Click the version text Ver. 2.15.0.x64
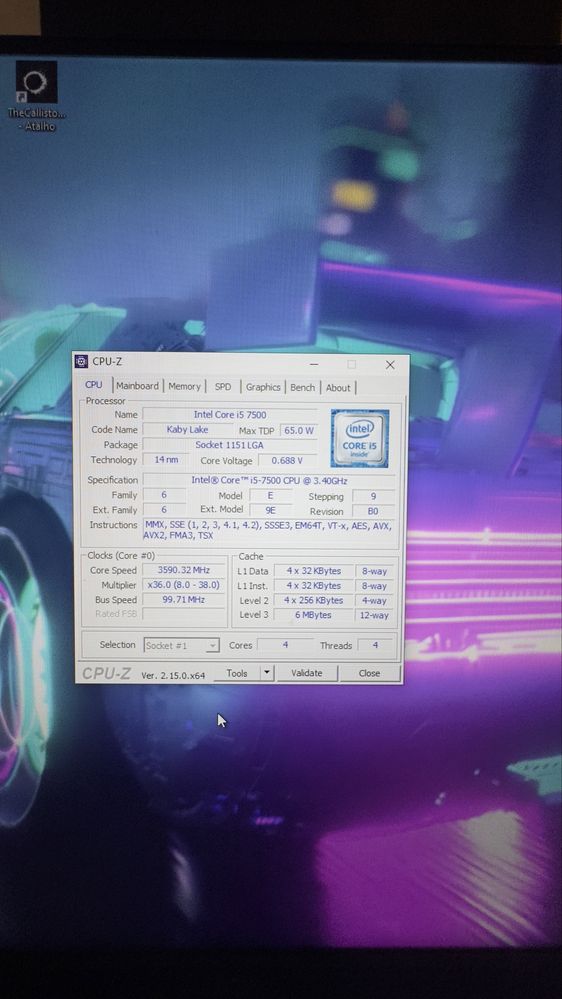Viewport: 562px width, 999px height. point(173,675)
